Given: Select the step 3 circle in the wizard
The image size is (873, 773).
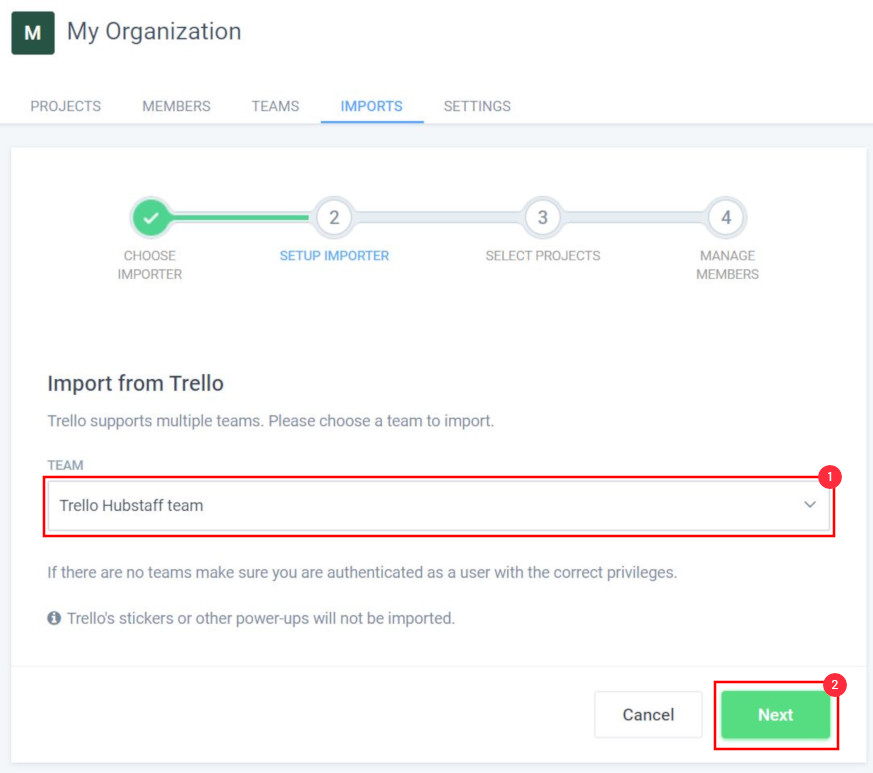Looking at the screenshot, I should [x=542, y=218].
